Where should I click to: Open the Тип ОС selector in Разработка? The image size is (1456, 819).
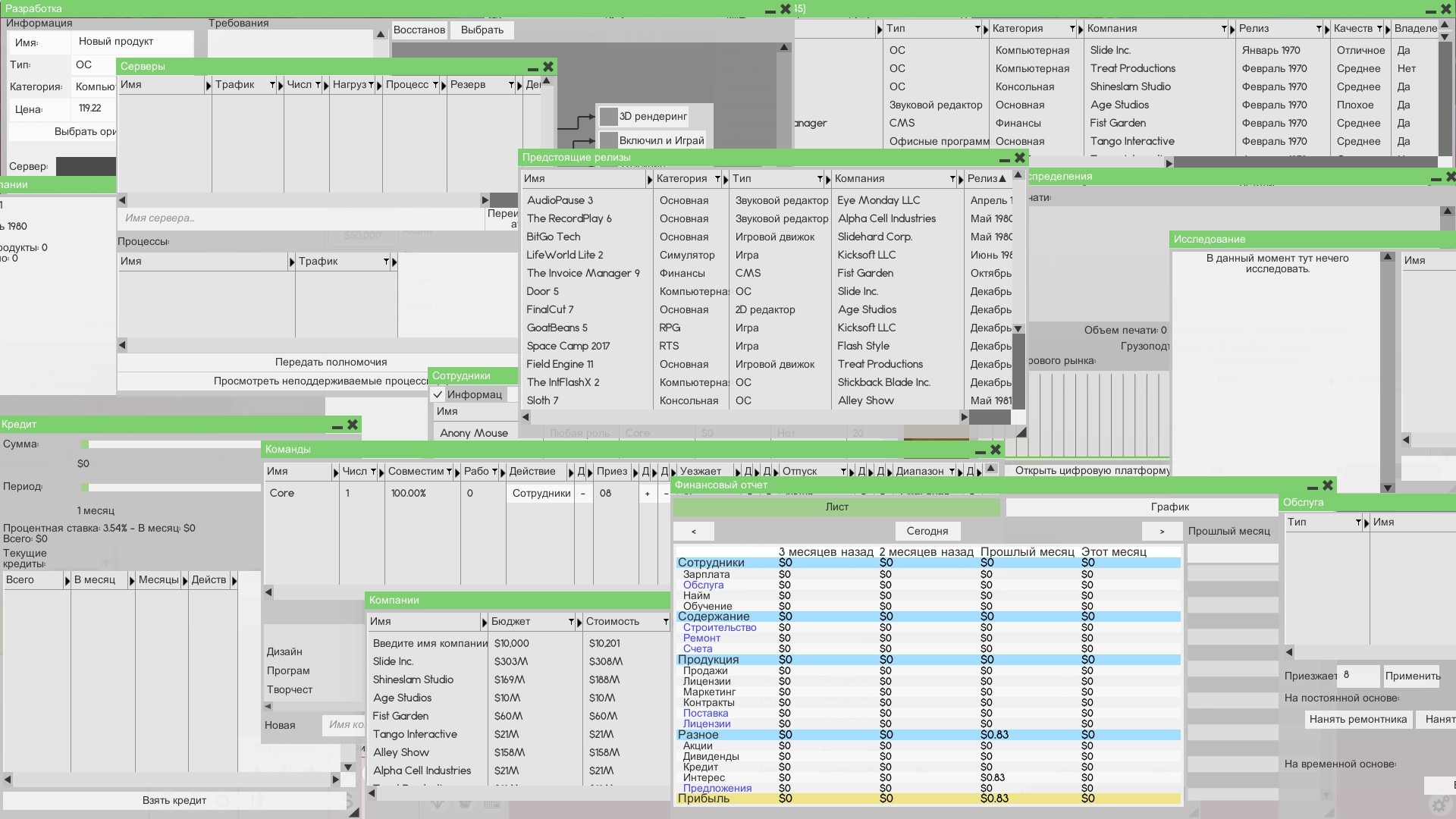[x=94, y=65]
